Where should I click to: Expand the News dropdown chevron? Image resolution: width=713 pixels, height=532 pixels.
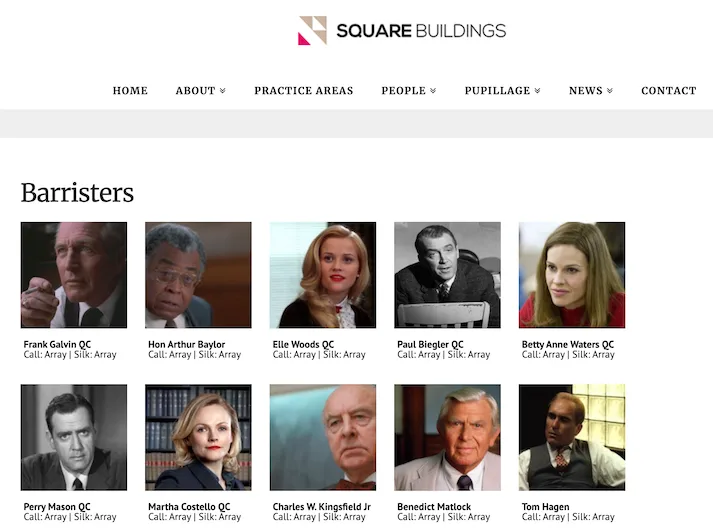coord(610,91)
